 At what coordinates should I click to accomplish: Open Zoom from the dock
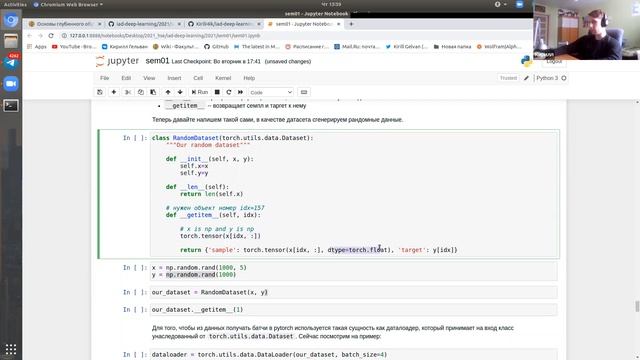[11, 84]
